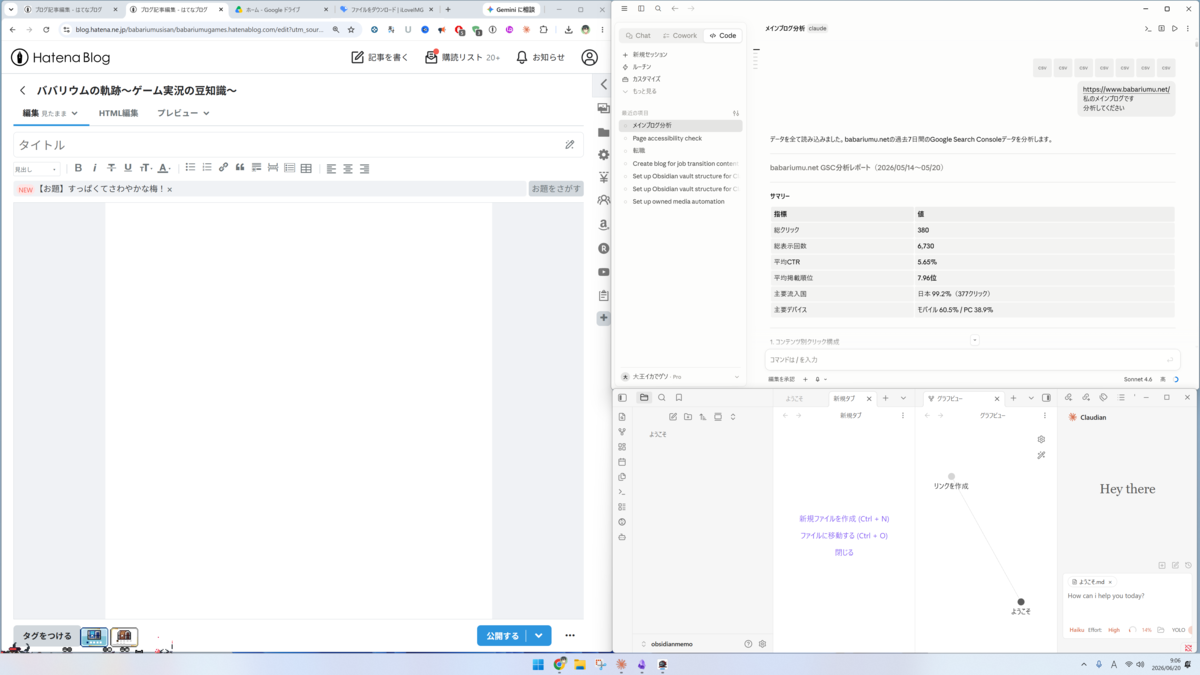Open the https://www.babariumu.net/ link in Claude chat
Image resolution: width=1200 pixels, height=675 pixels.
(1126, 89)
